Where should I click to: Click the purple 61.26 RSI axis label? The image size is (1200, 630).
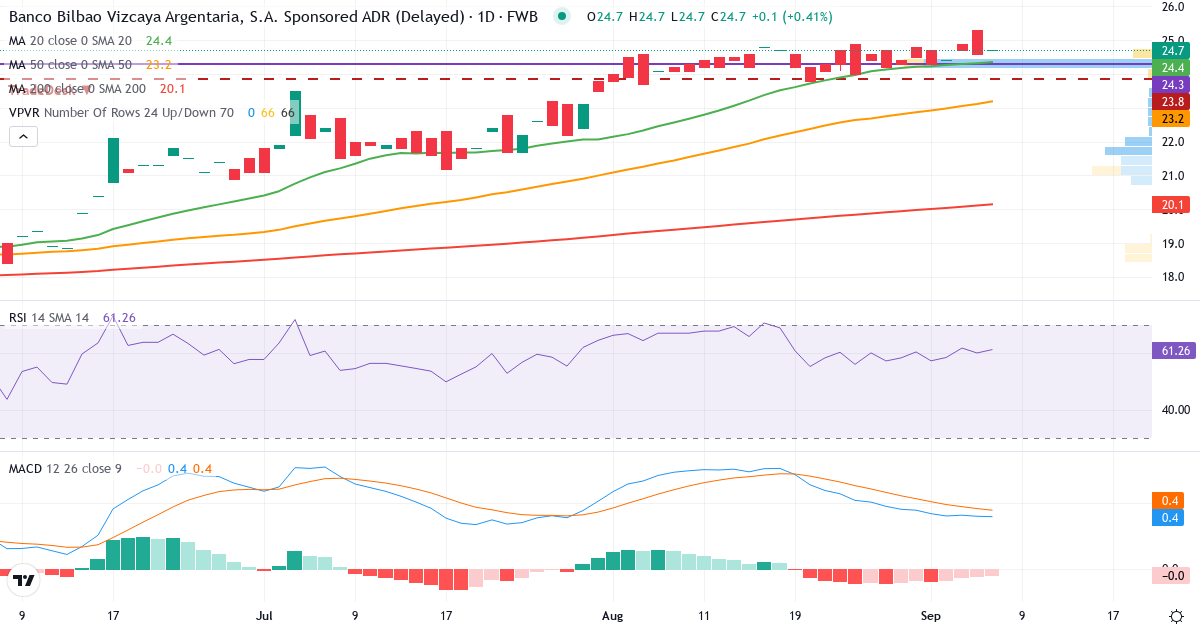(x=1172, y=351)
